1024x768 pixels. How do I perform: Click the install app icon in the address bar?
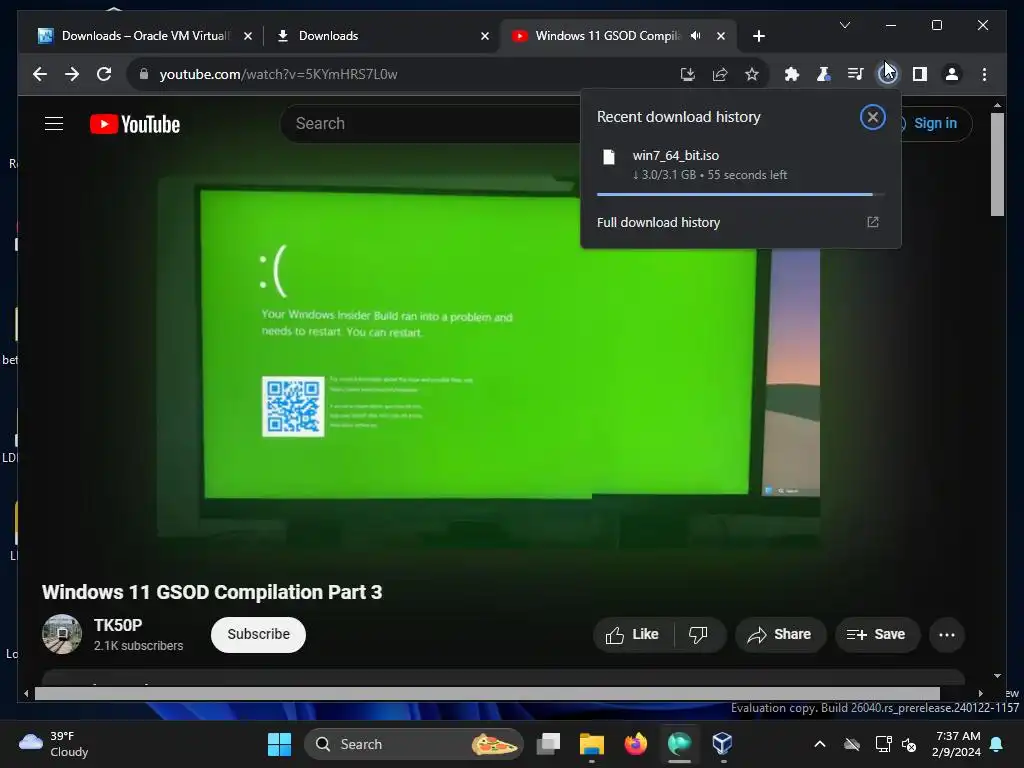pos(688,74)
